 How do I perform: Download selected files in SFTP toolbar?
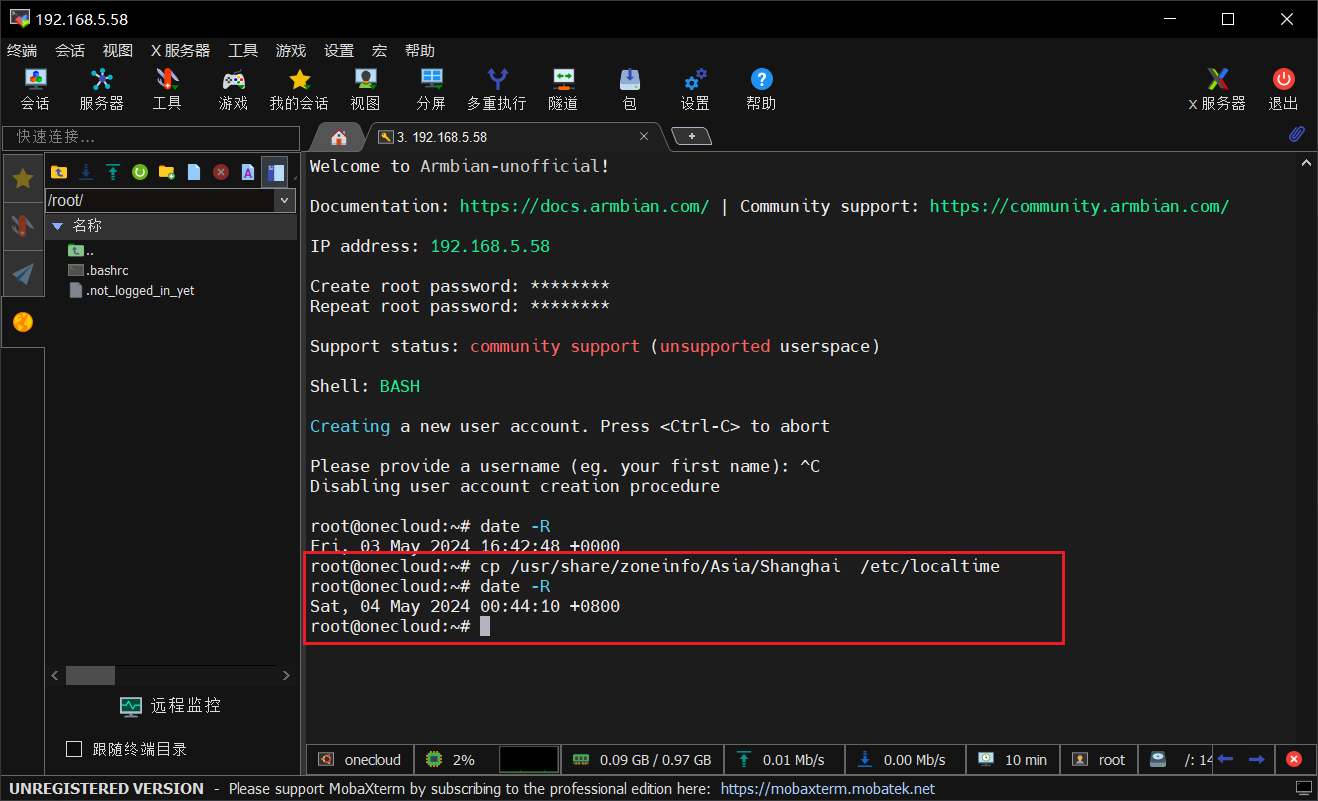(x=86, y=172)
